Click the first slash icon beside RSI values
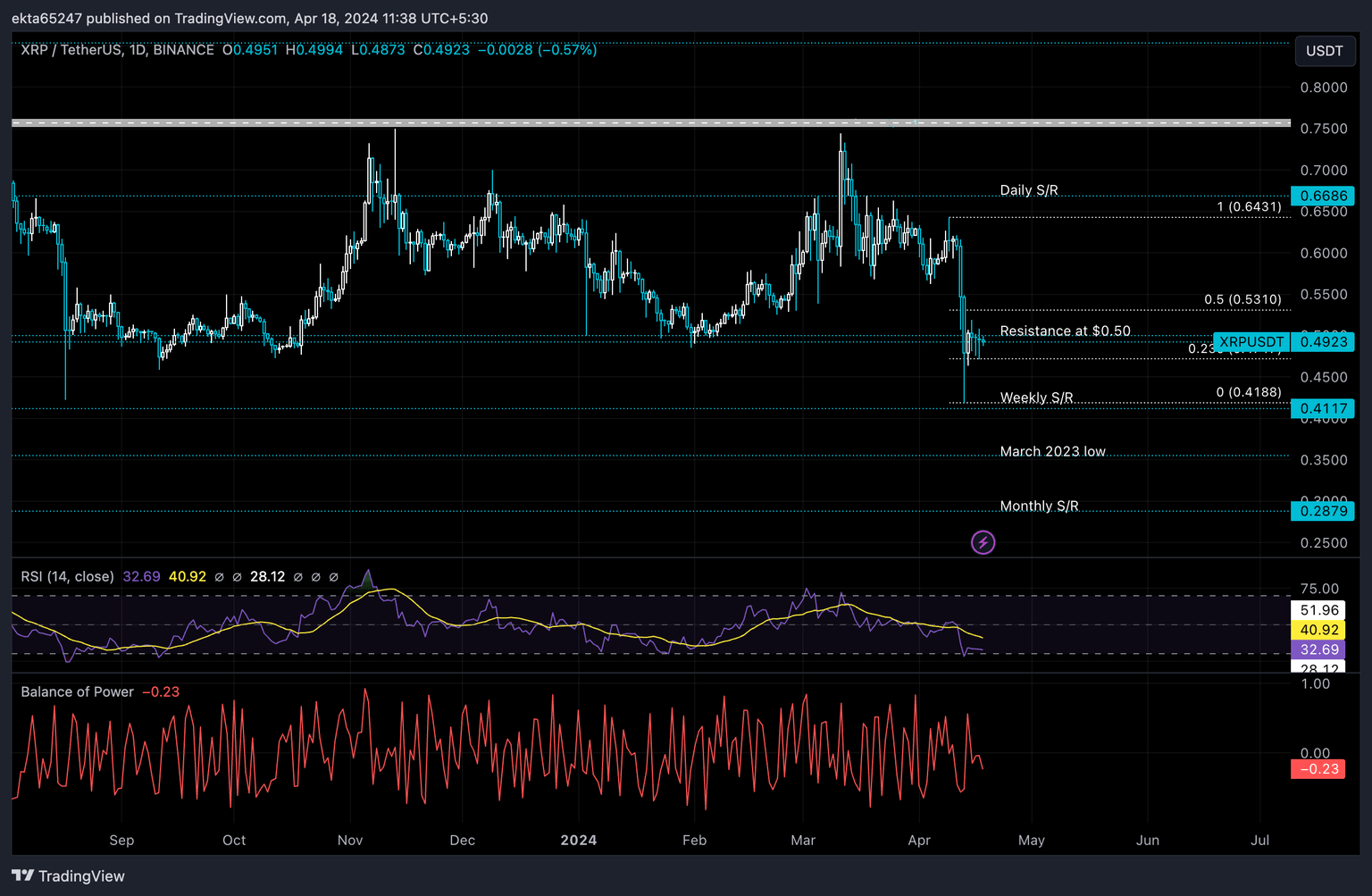The width and height of the screenshot is (1372, 896). (219, 576)
